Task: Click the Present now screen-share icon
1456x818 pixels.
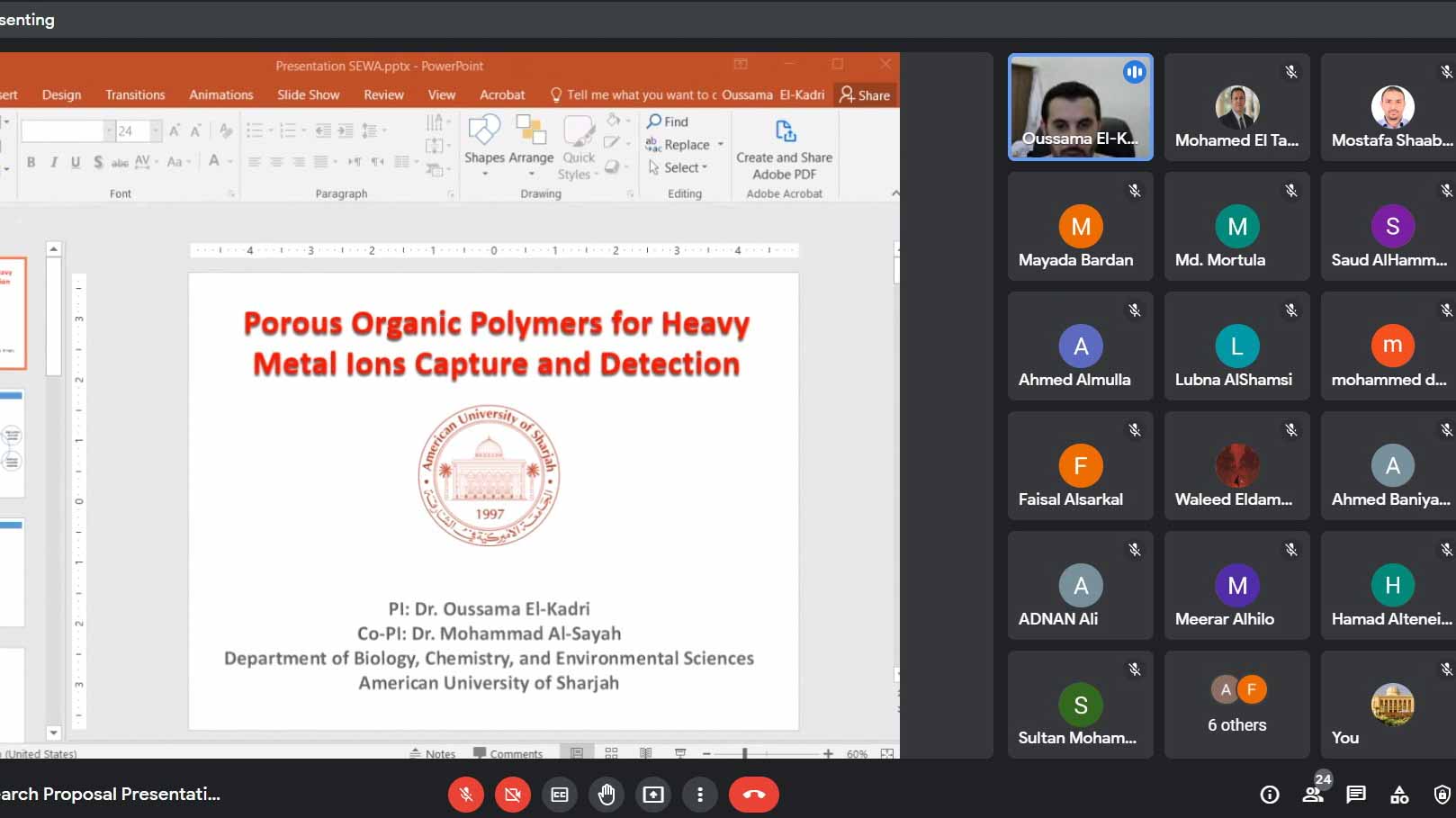Action: click(x=653, y=795)
